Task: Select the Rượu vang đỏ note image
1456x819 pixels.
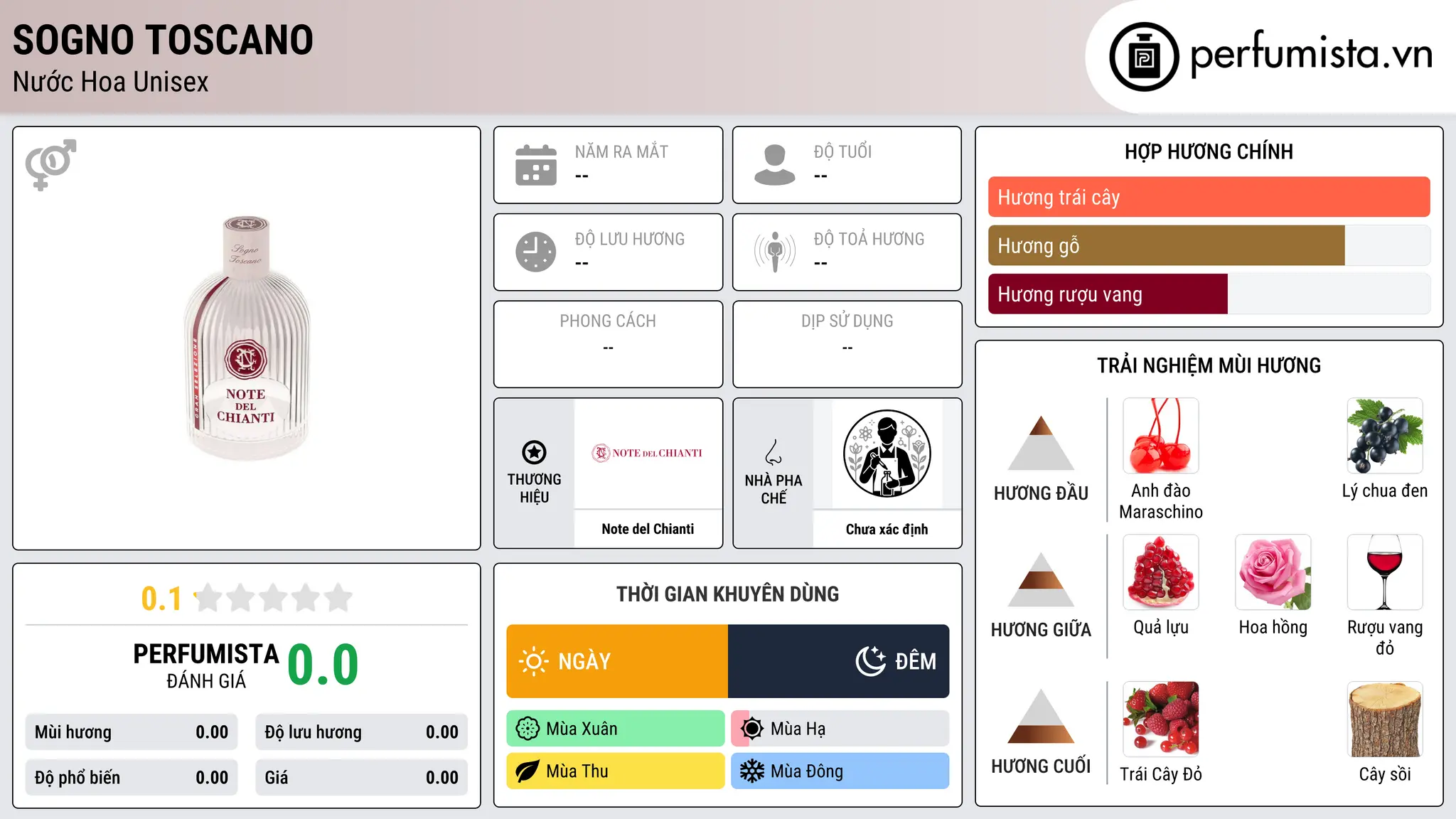Action: pos(1385,572)
